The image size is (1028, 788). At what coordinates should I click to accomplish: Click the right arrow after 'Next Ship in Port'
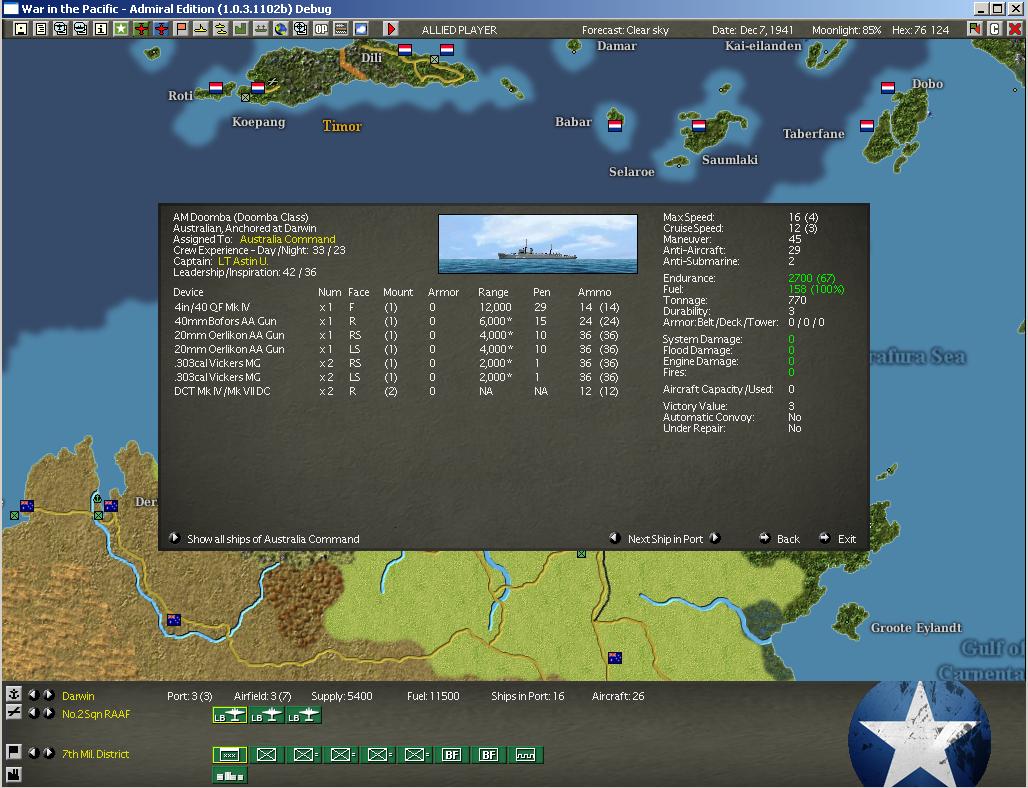tap(715, 538)
